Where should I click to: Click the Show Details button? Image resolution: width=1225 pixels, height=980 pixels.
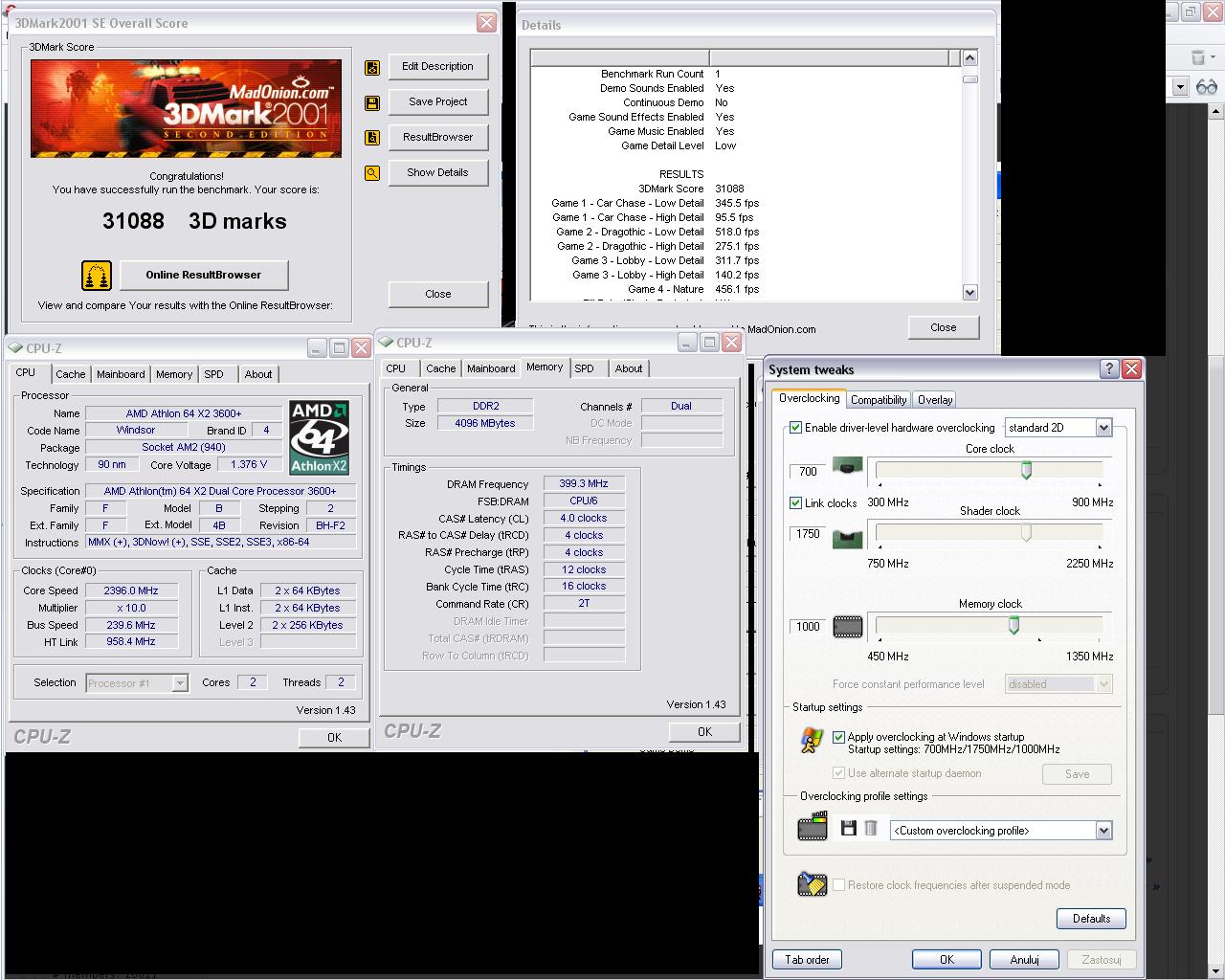coord(437,173)
